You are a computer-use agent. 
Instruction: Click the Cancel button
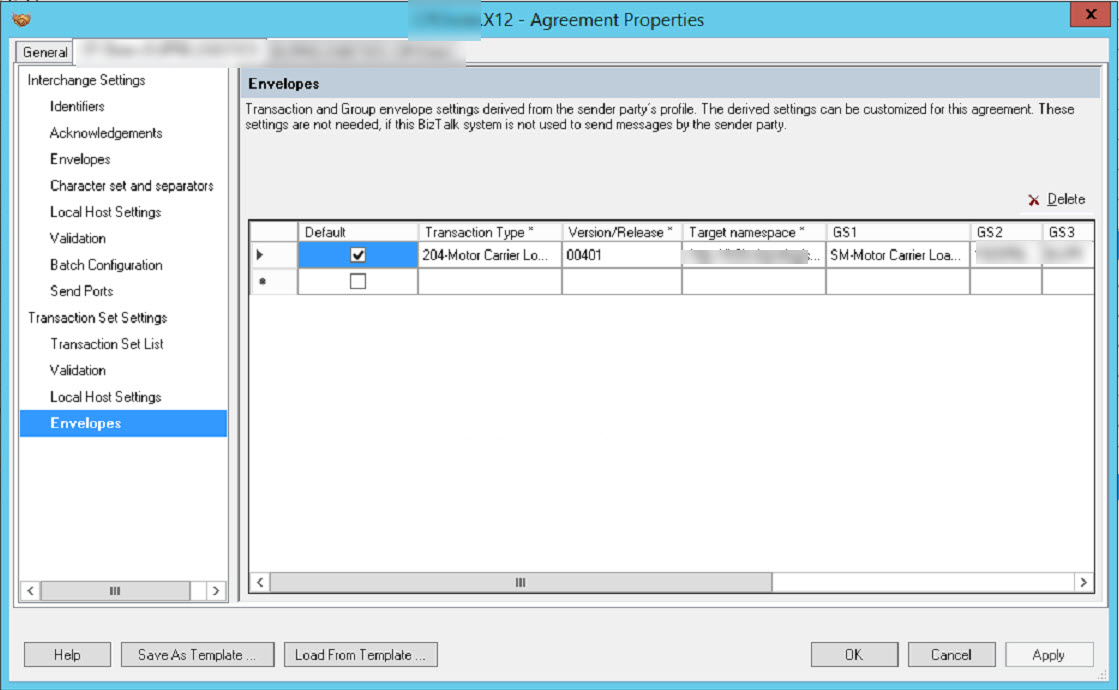[x=951, y=654]
